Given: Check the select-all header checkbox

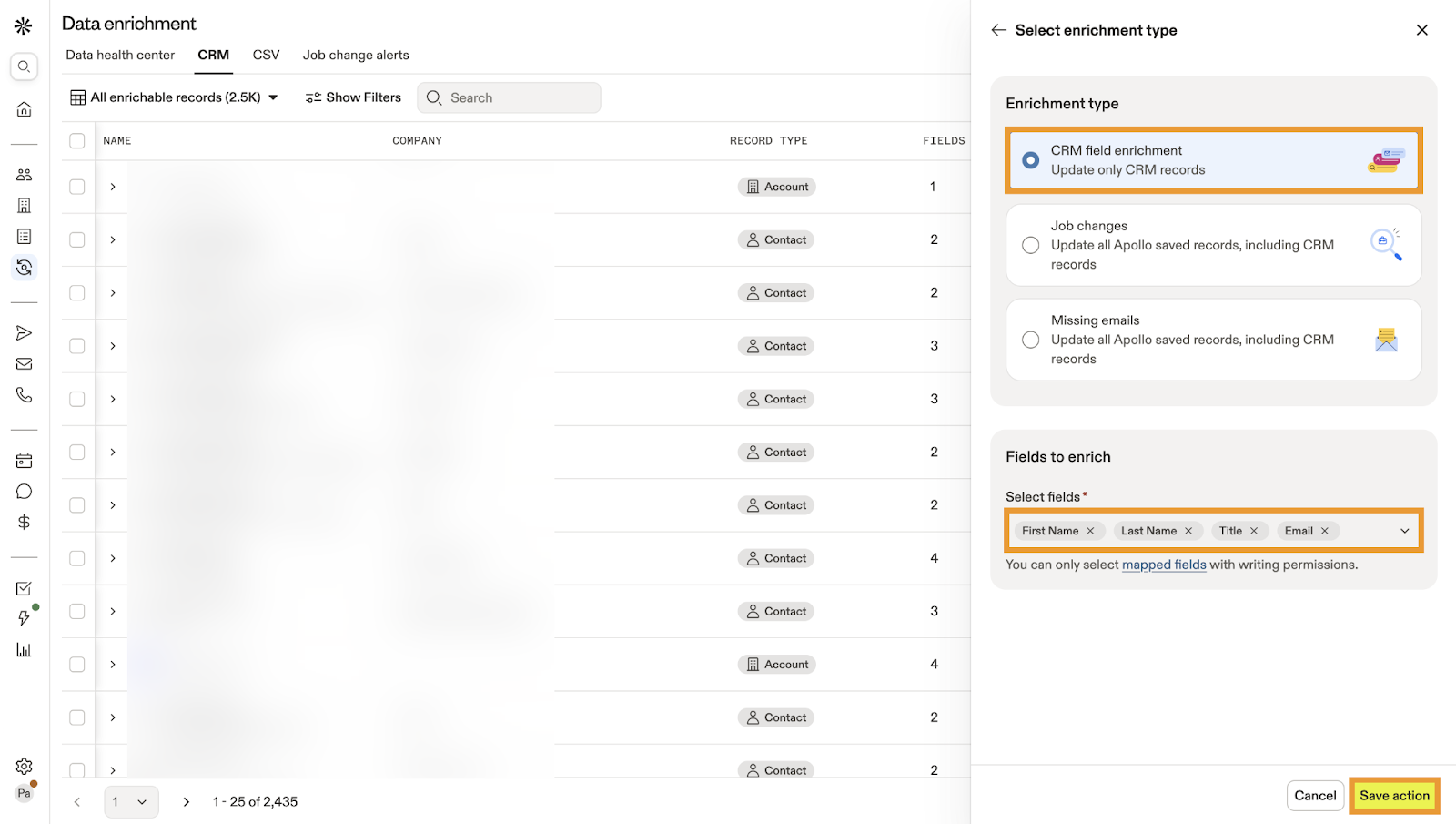Looking at the screenshot, I should coord(77,141).
